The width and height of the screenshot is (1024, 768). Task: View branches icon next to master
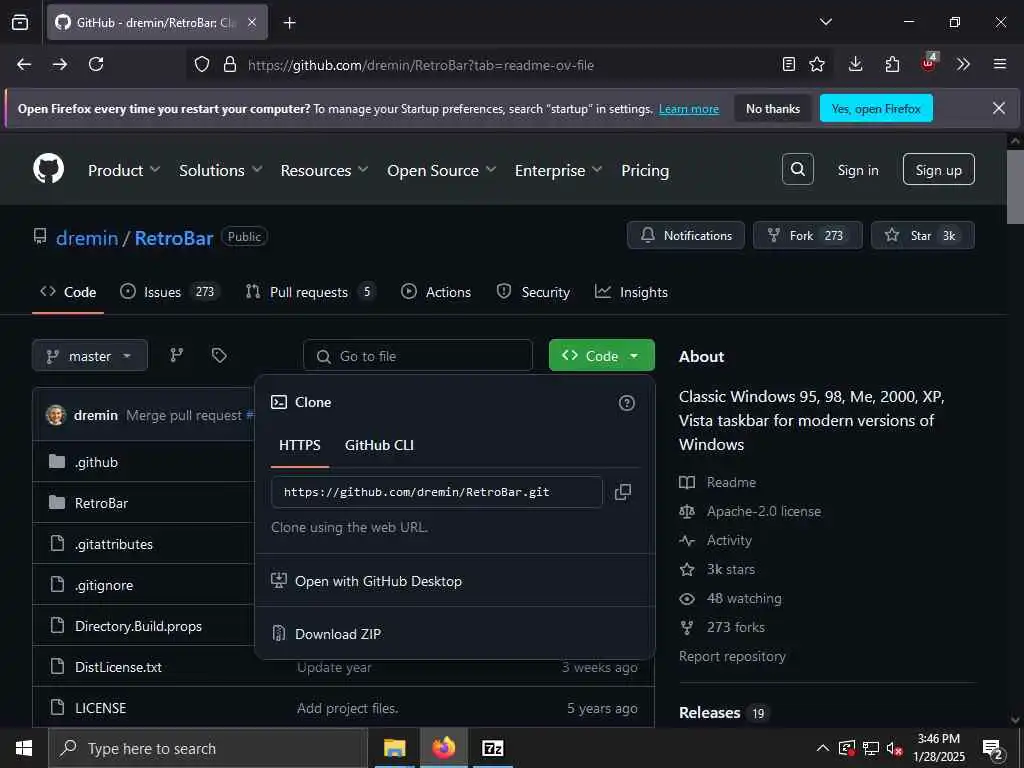coord(176,355)
